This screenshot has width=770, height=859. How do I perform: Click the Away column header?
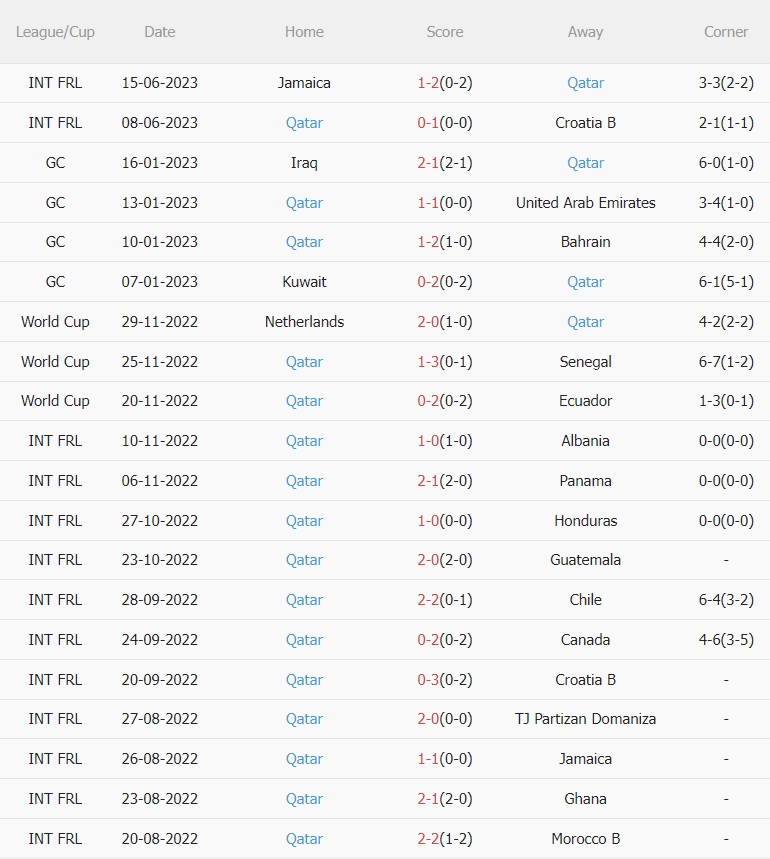click(585, 32)
